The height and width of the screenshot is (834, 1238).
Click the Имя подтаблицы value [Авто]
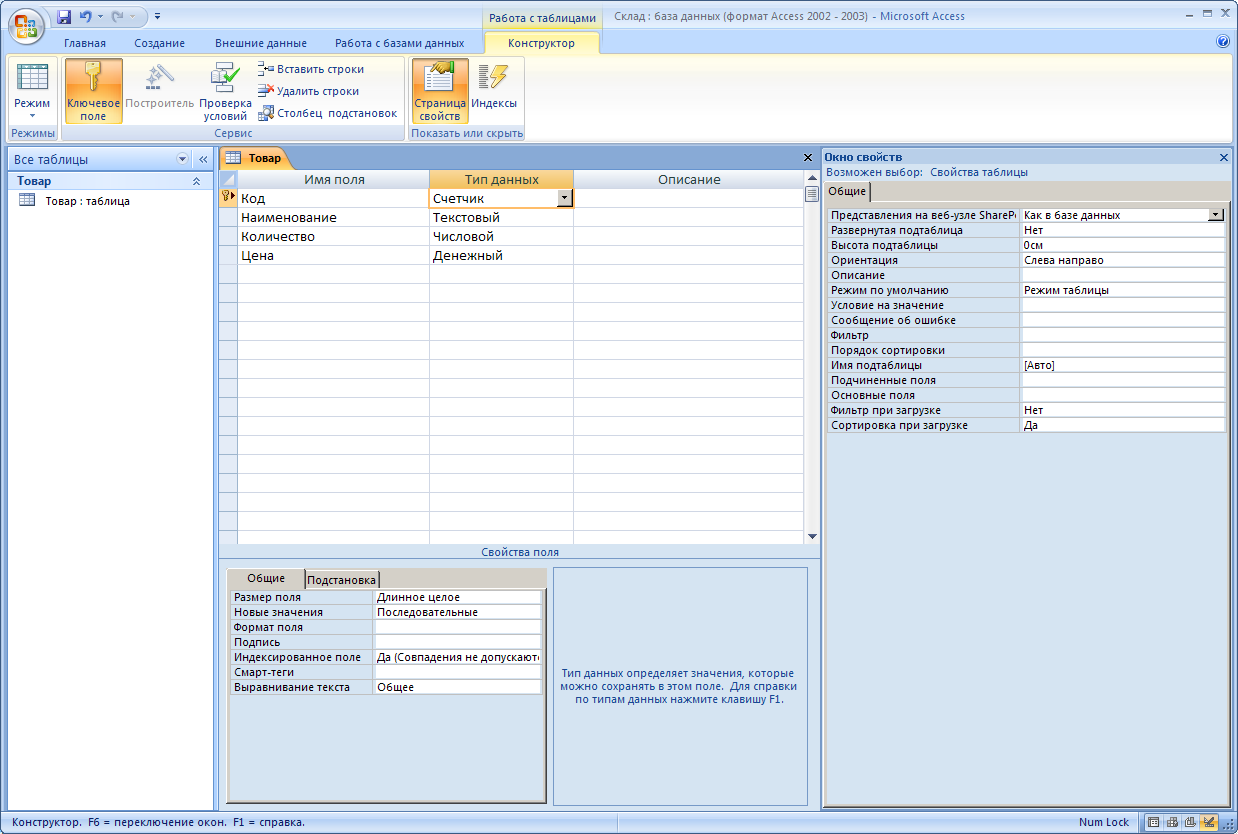pyautogui.click(x=1123, y=365)
